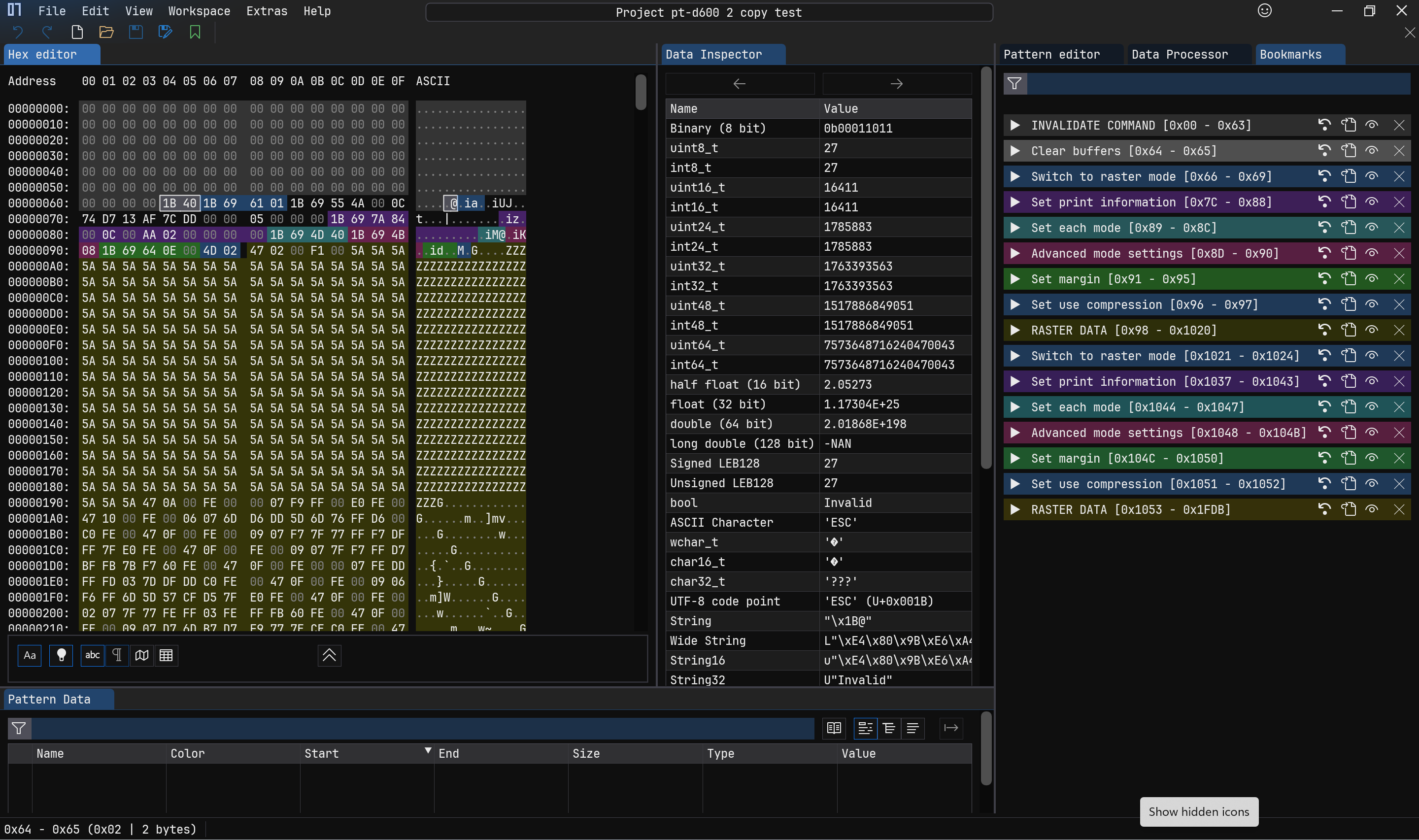Go forward with the Data Inspector right arrow

click(897, 84)
